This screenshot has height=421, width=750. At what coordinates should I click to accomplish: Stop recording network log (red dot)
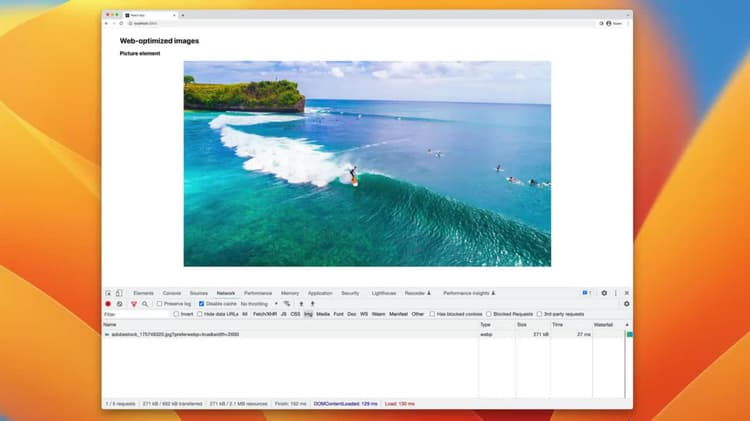[108, 304]
